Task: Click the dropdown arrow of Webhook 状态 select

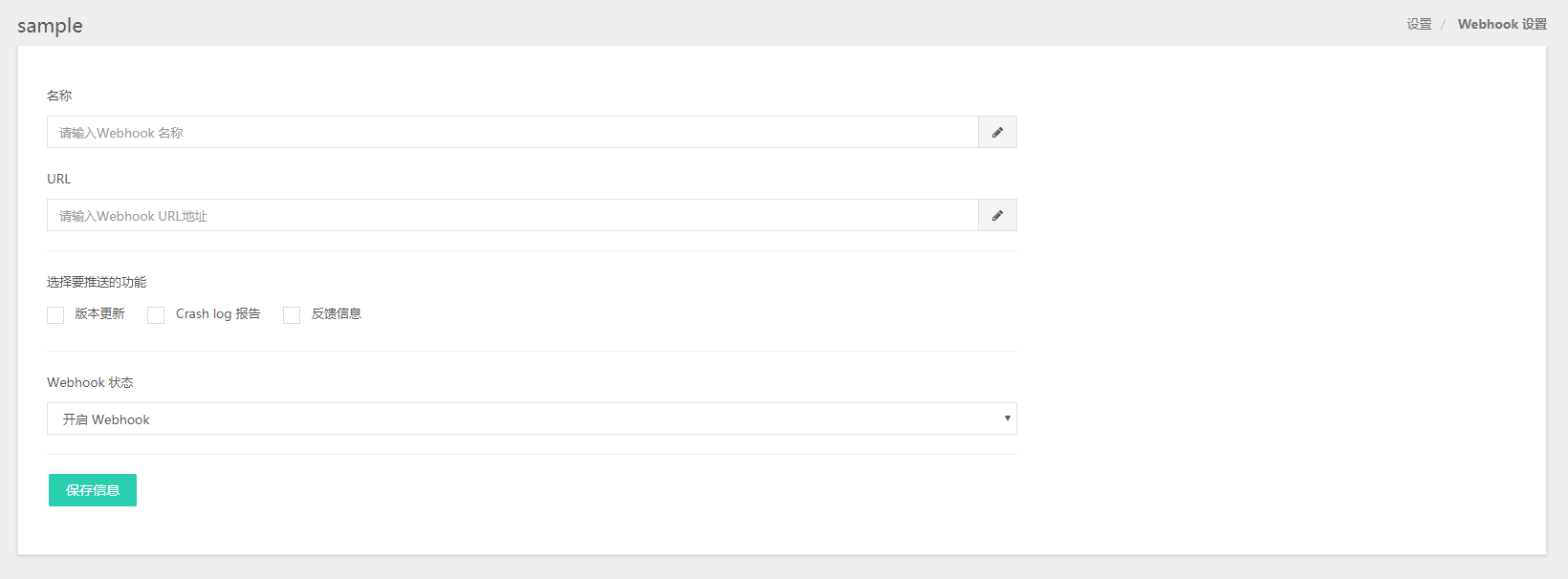Action: [1007, 418]
